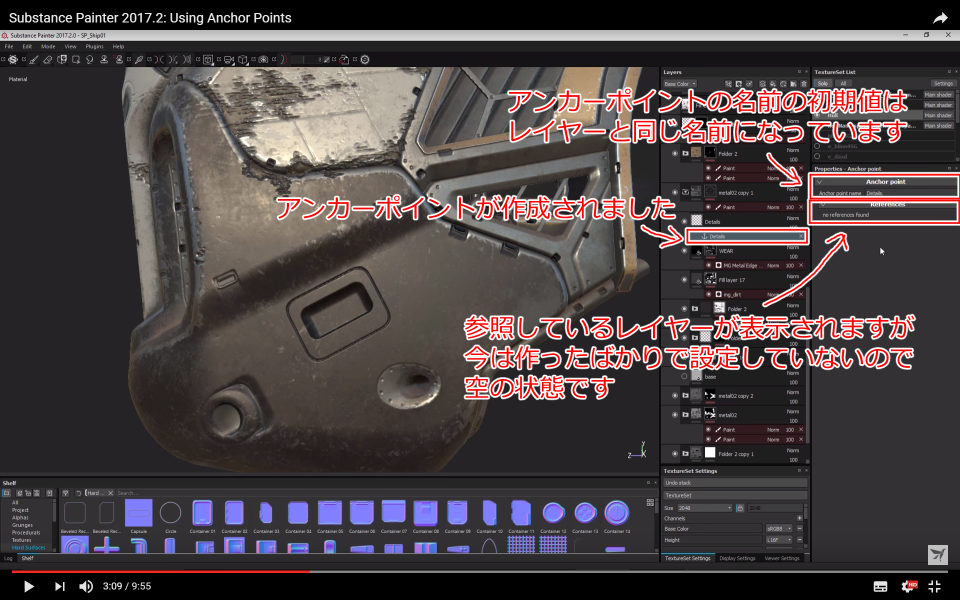Viewport: 960px width, 600px height.
Task: Toggle visibility of metal02 copy 2
Action: coord(675,396)
